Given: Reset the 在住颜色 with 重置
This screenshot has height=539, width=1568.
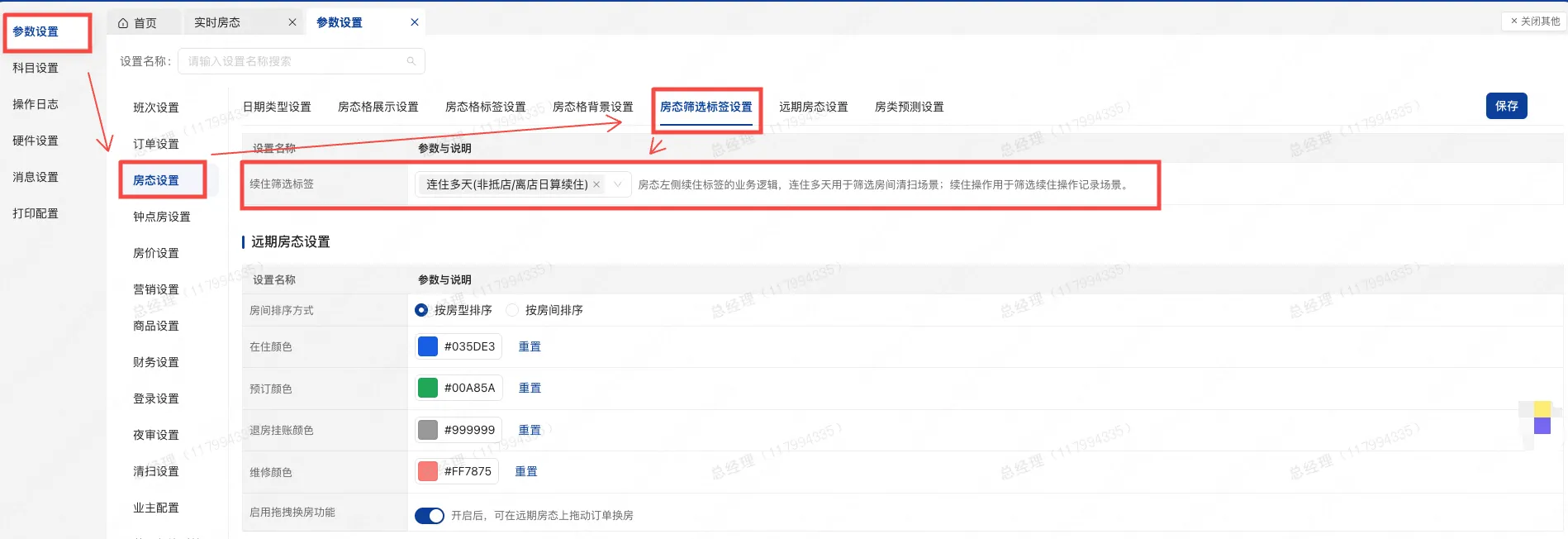Looking at the screenshot, I should point(530,346).
